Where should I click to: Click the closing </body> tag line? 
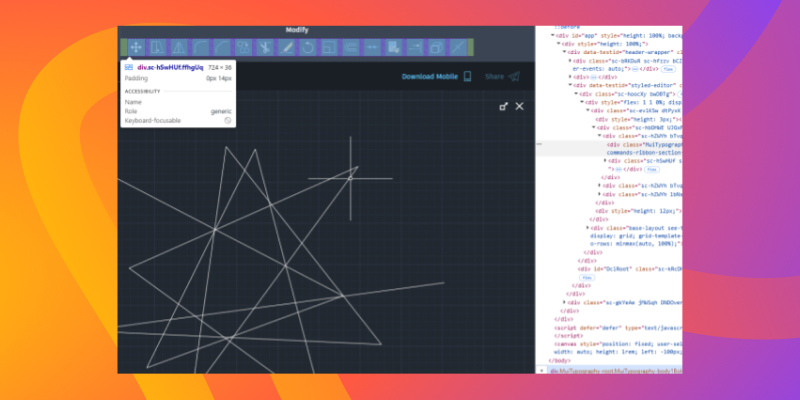point(560,361)
